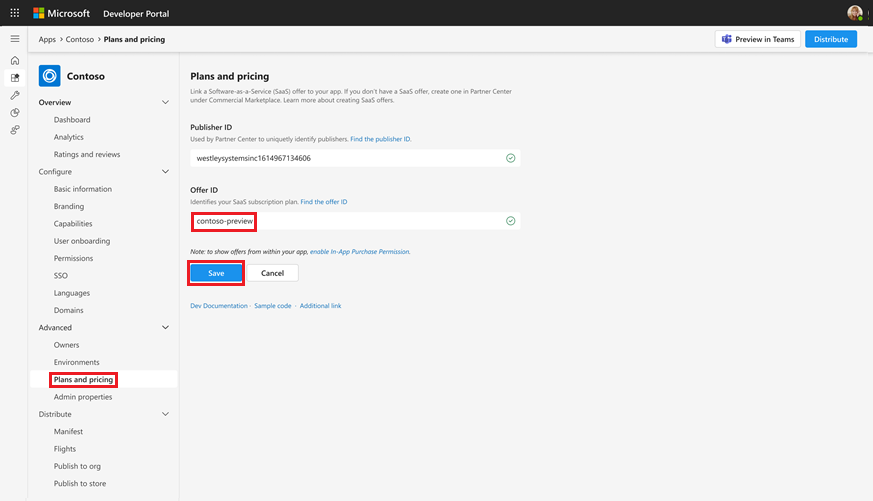Toggle the hamburger navigation menu
This screenshot has height=501, width=873.
point(15,39)
